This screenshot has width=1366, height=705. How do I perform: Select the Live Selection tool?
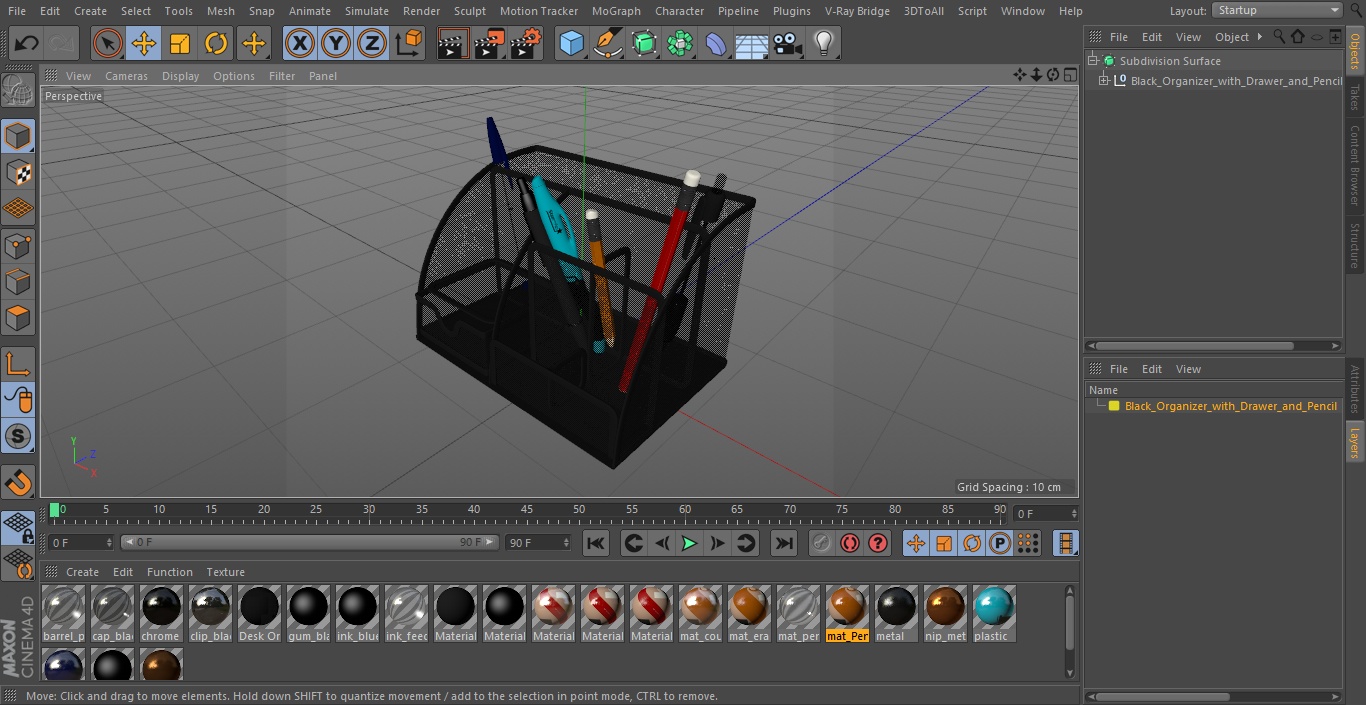point(107,43)
